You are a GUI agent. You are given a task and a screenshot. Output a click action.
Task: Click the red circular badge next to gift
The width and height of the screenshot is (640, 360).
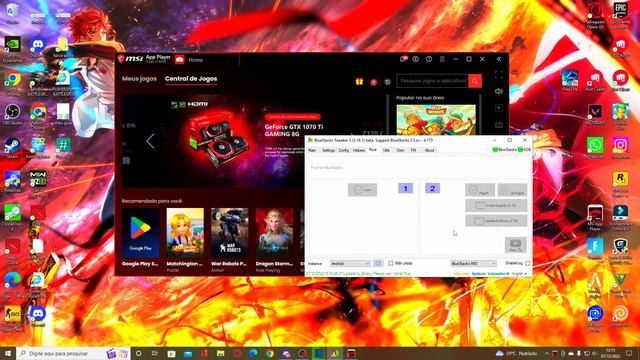pos(373,82)
